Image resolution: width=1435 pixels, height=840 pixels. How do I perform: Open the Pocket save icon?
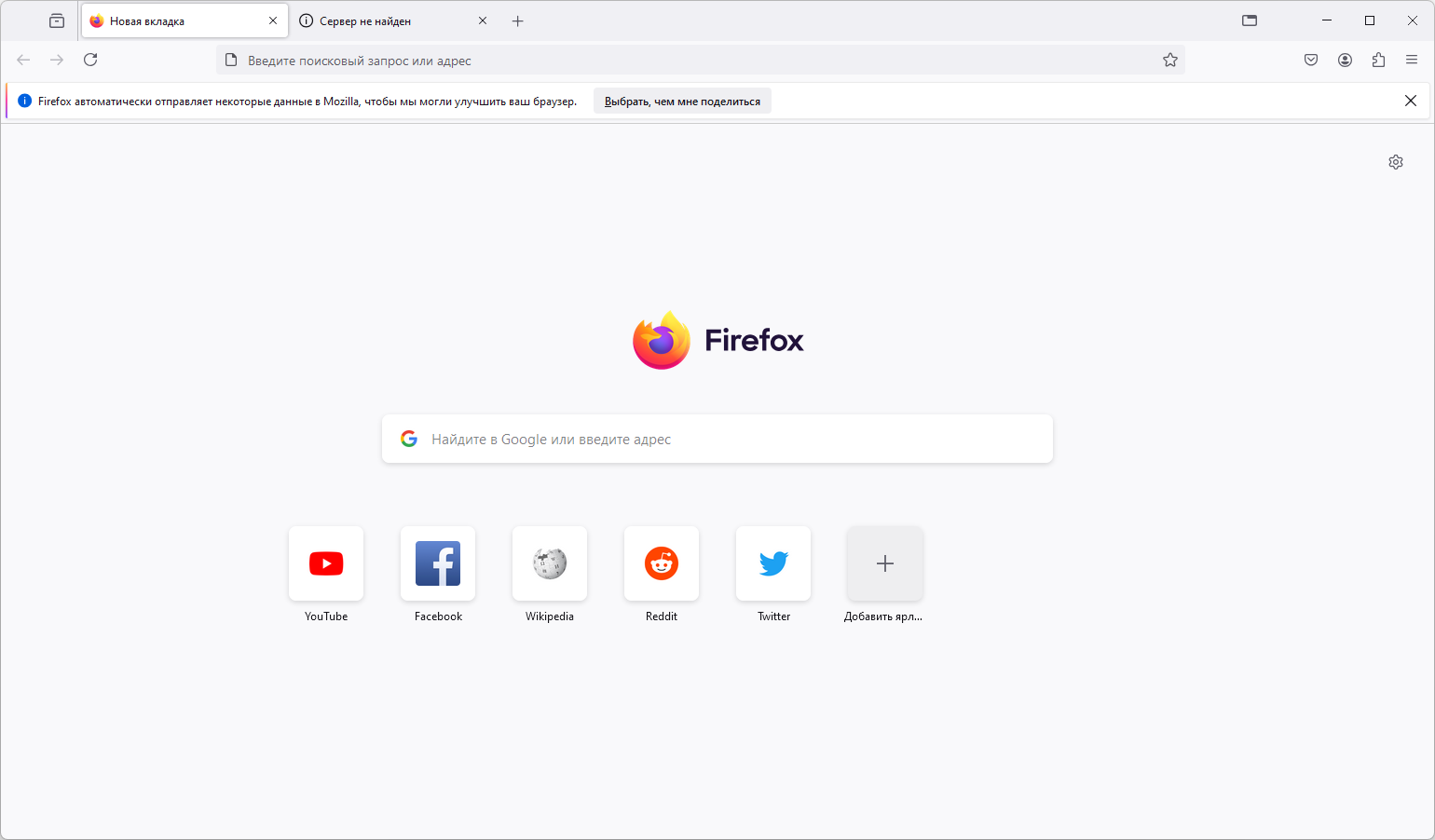pyautogui.click(x=1311, y=60)
